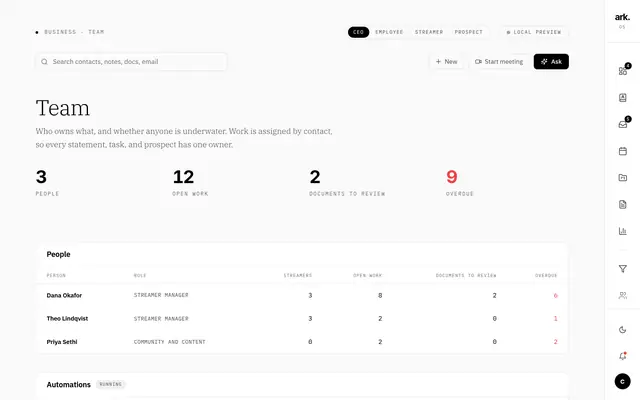The height and width of the screenshot is (400, 640).
Task: Open the contacts book icon in sidebar
Action: tap(622, 98)
